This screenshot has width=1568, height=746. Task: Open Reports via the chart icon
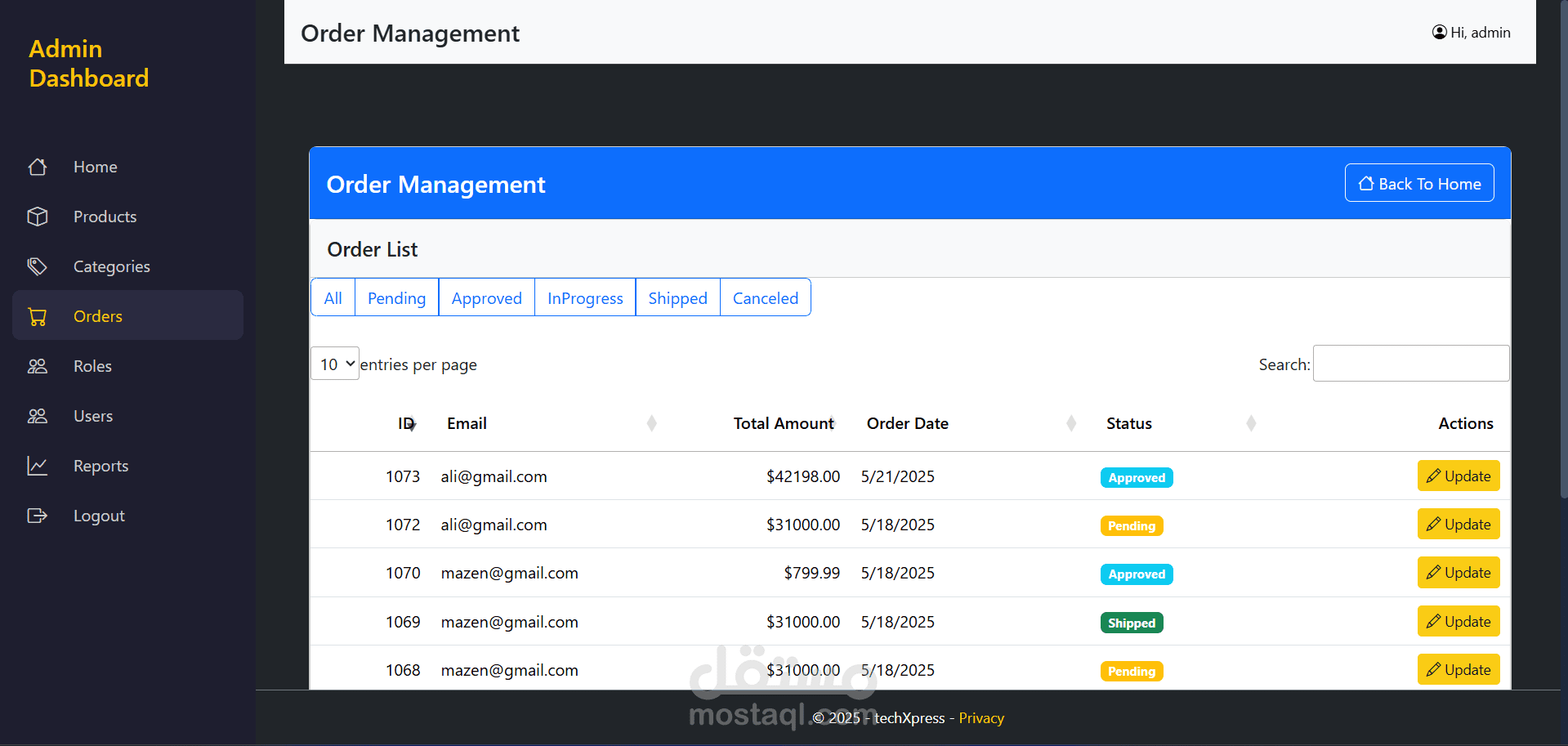point(38,466)
